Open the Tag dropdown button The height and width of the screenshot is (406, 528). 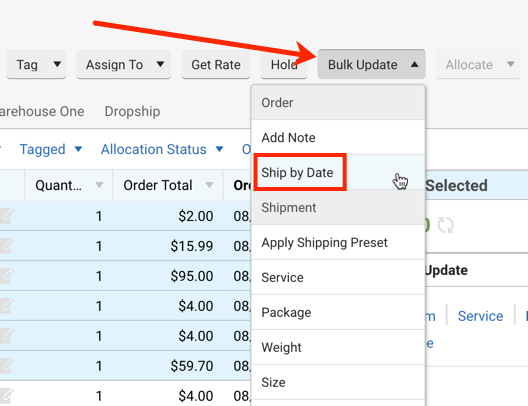36,64
